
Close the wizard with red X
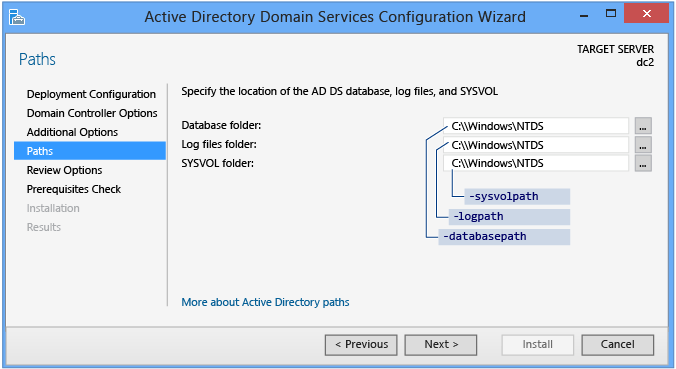646,13
